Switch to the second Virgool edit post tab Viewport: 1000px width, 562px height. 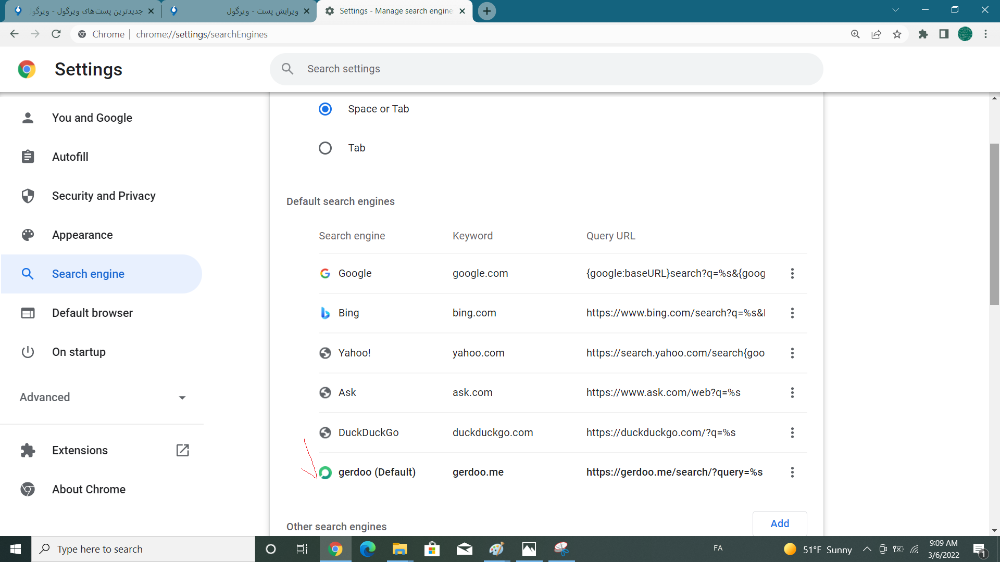click(239, 11)
